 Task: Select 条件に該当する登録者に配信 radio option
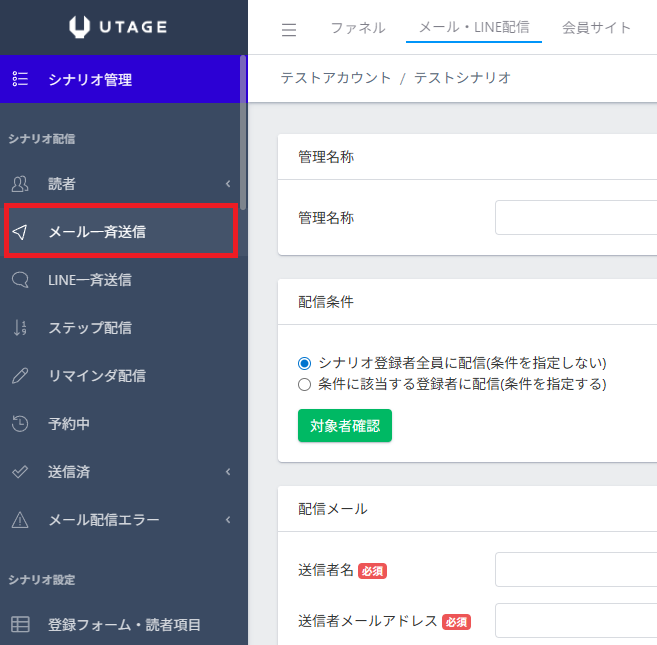click(305, 384)
